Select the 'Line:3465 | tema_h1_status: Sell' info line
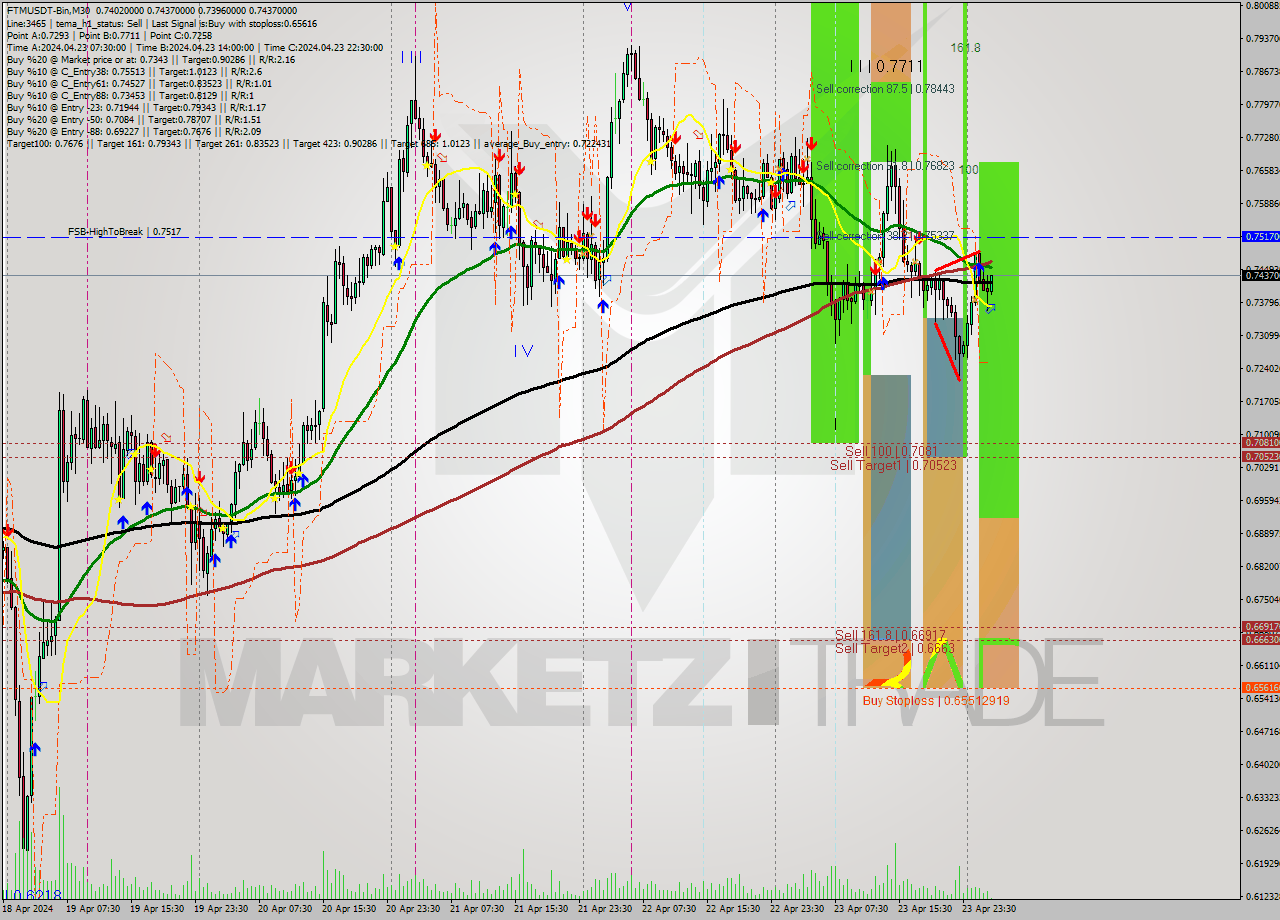The height and width of the screenshot is (920, 1280). click(x=162, y=23)
